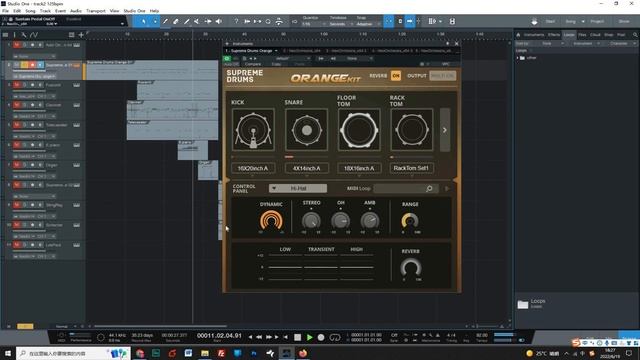The height and width of the screenshot is (360, 640).
Task: Toggle the Loop button in the transport
Action: tap(335, 337)
